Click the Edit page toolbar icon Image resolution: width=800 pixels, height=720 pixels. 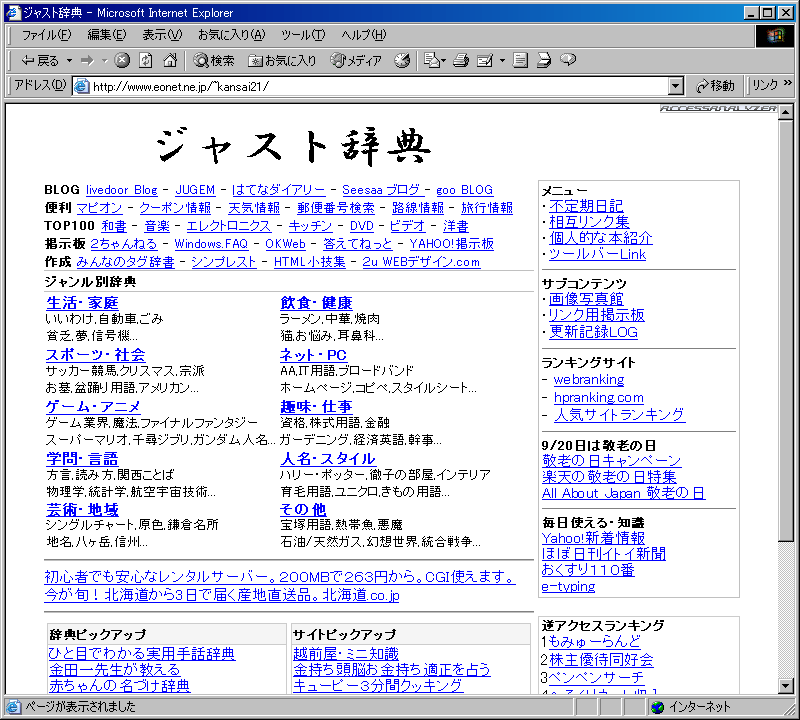[485, 61]
